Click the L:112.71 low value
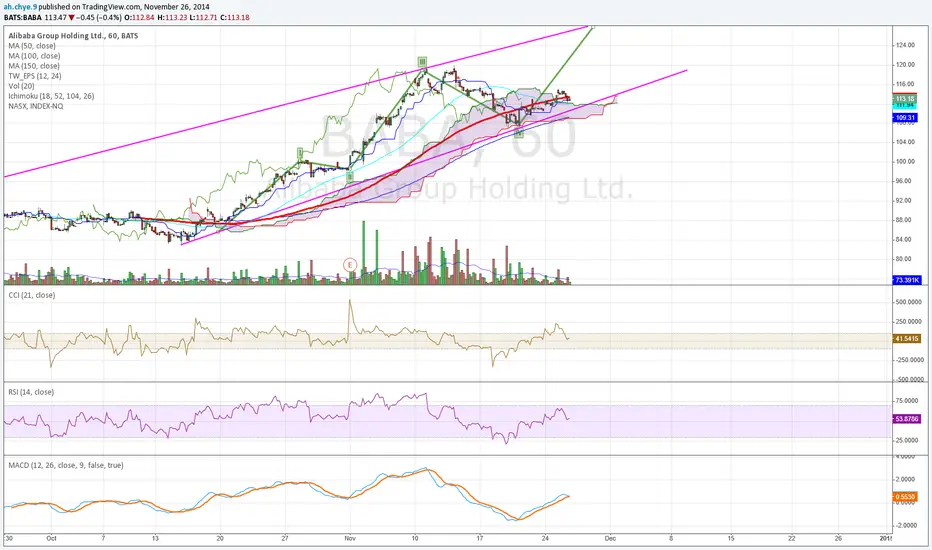 pos(204,17)
